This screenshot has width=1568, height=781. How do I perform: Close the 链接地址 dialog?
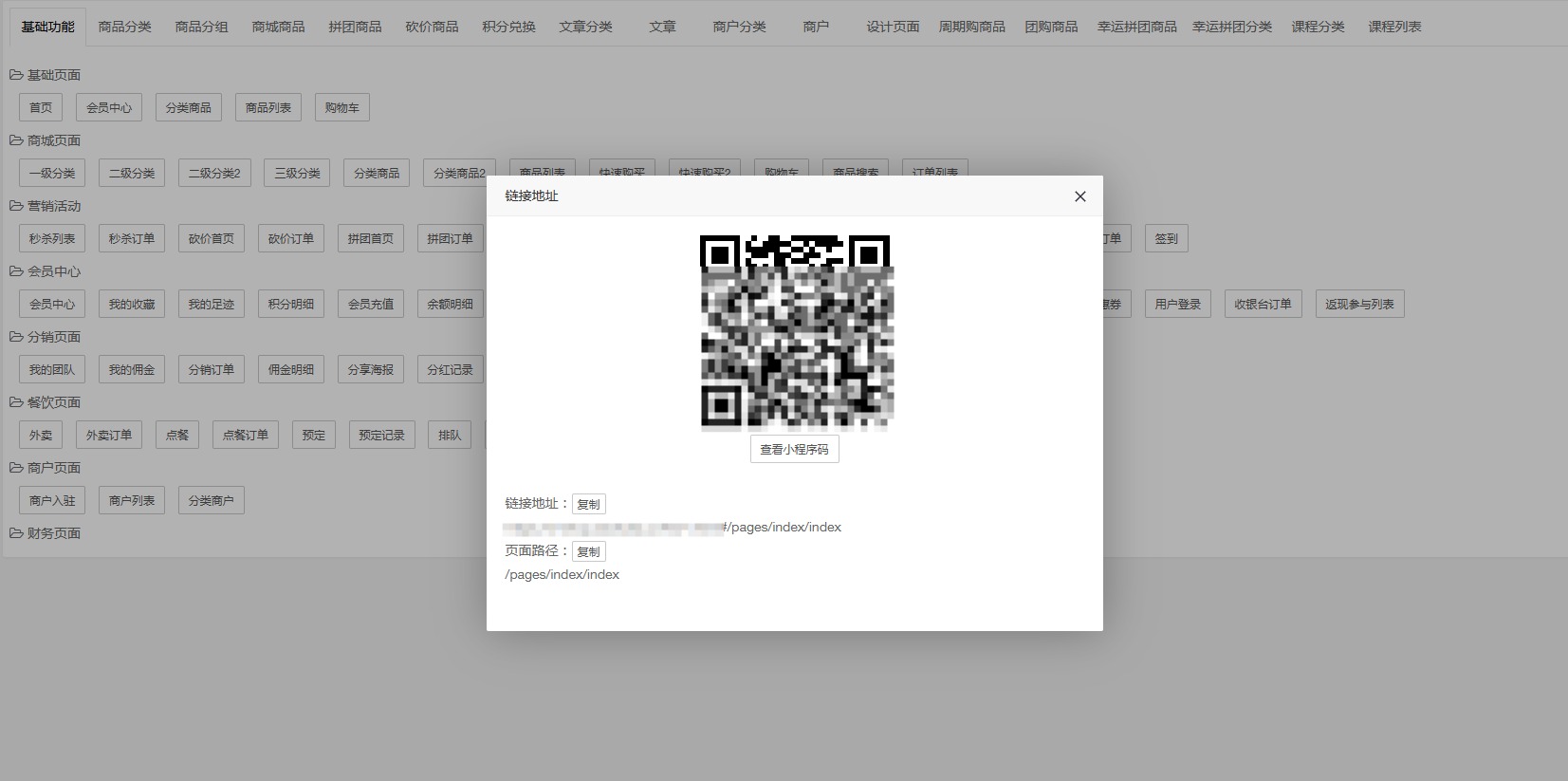(1079, 196)
